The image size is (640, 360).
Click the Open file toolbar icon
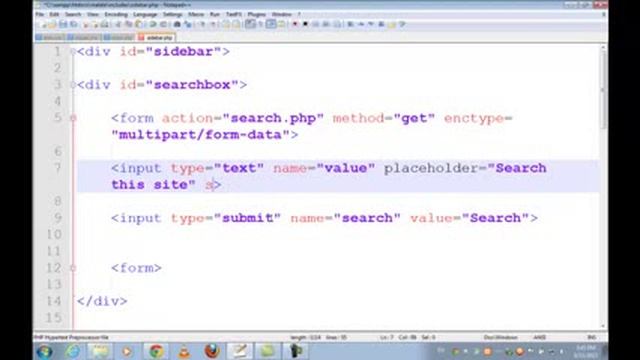tap(52, 24)
